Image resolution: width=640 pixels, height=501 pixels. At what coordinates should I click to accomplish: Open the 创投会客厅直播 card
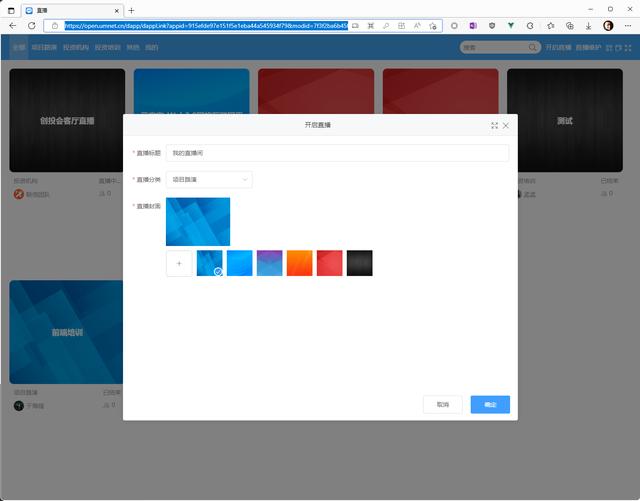click(67, 120)
